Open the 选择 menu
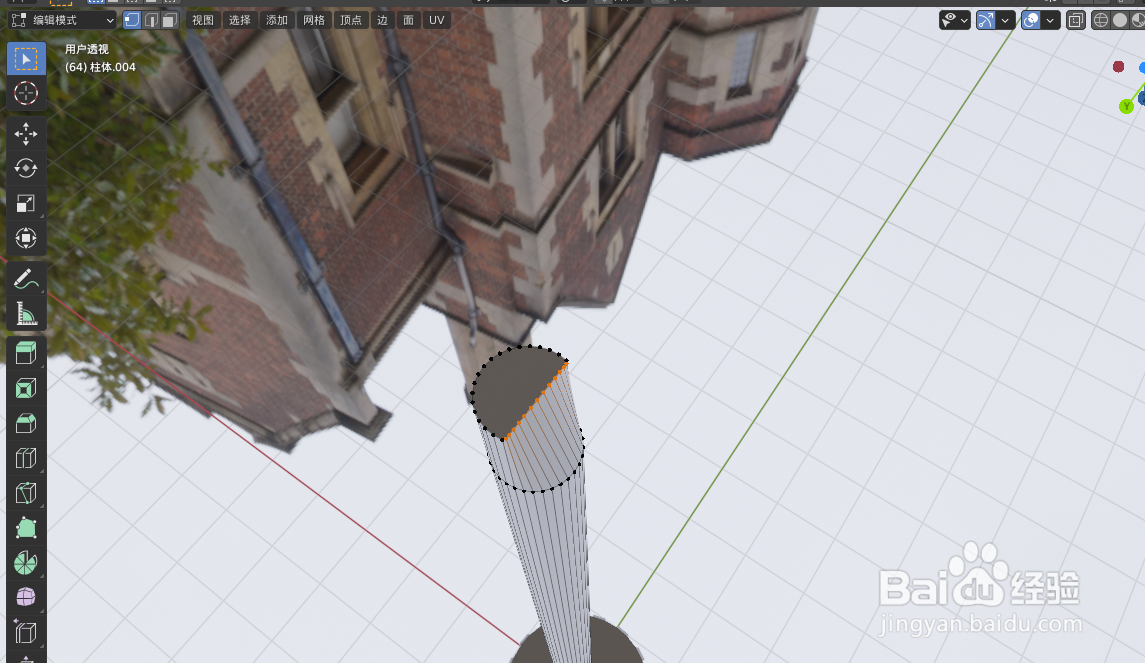1145x663 pixels. coord(240,20)
